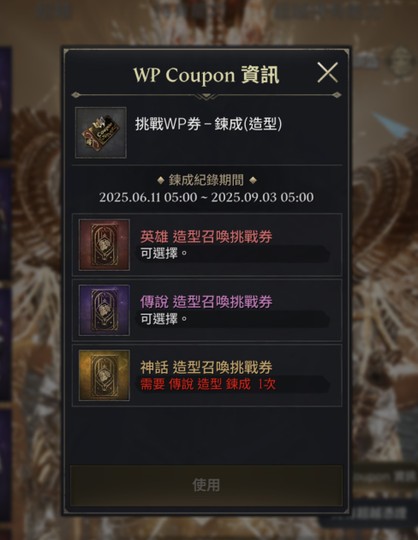This screenshot has width=418, height=540.
Task: Click the diamond left of 鍊成紀錄期間
Action: (x=160, y=180)
